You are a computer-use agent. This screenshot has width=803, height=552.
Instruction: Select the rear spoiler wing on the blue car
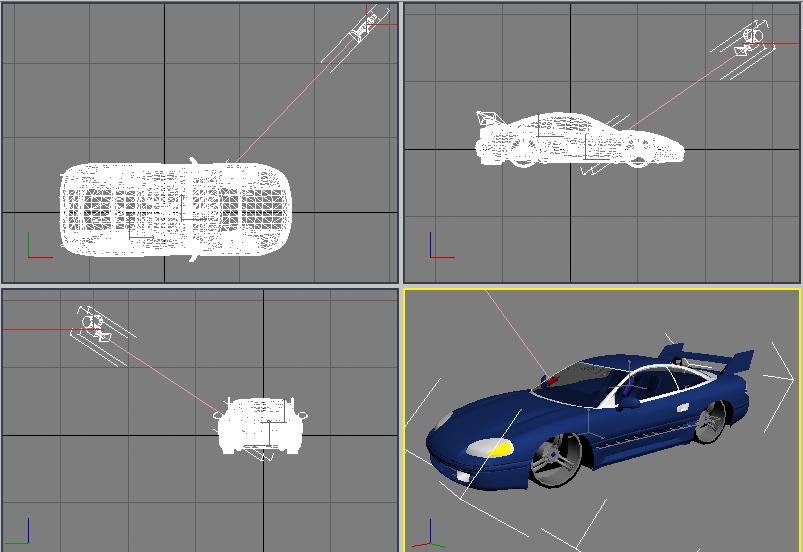click(x=708, y=357)
